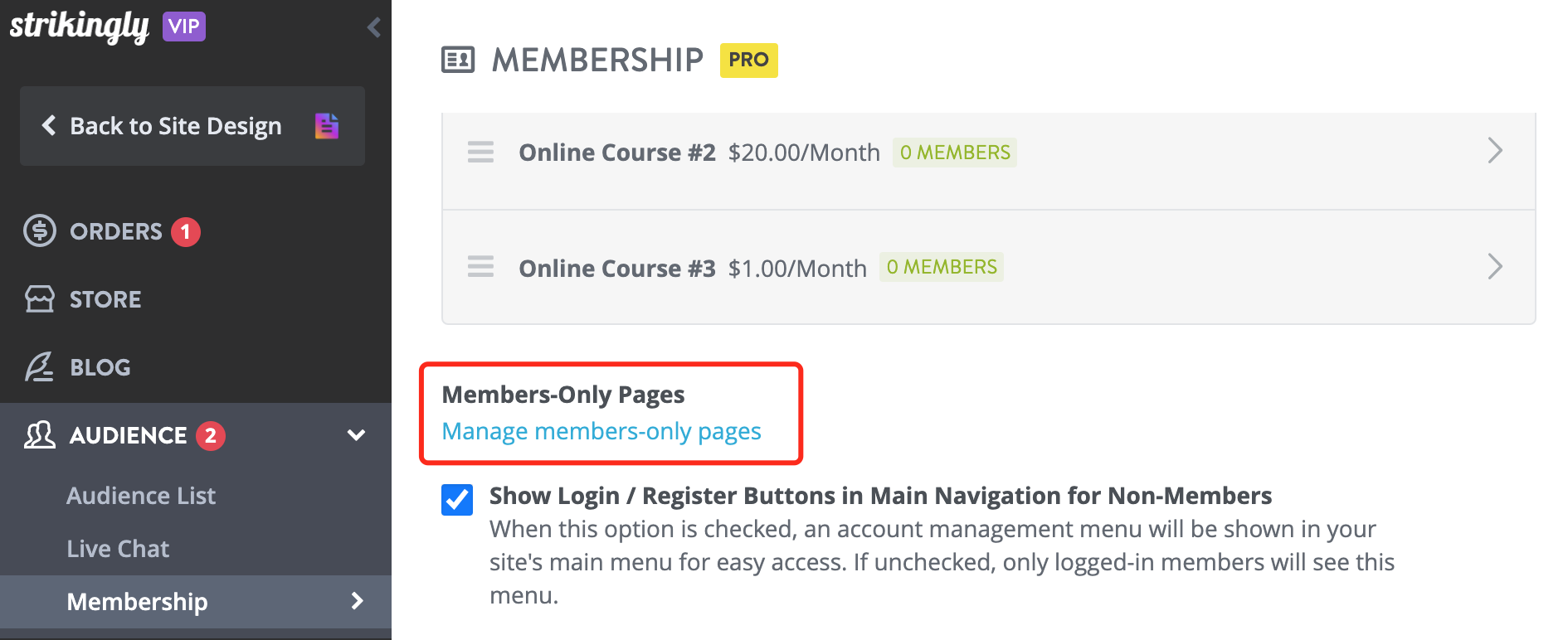Click the Manage members-only pages link

coord(601,431)
